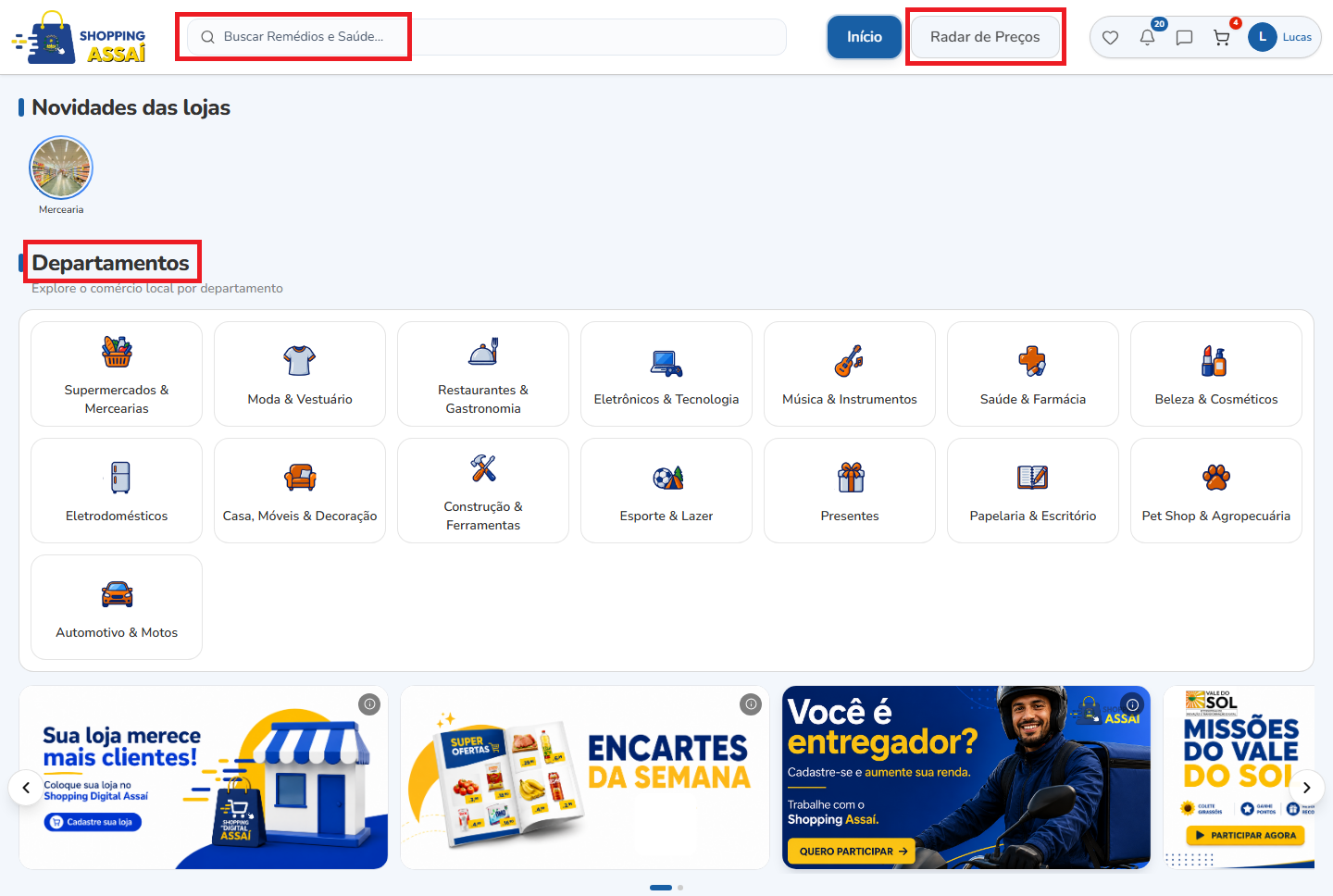Show the previous banner with the left arrow

[26, 789]
